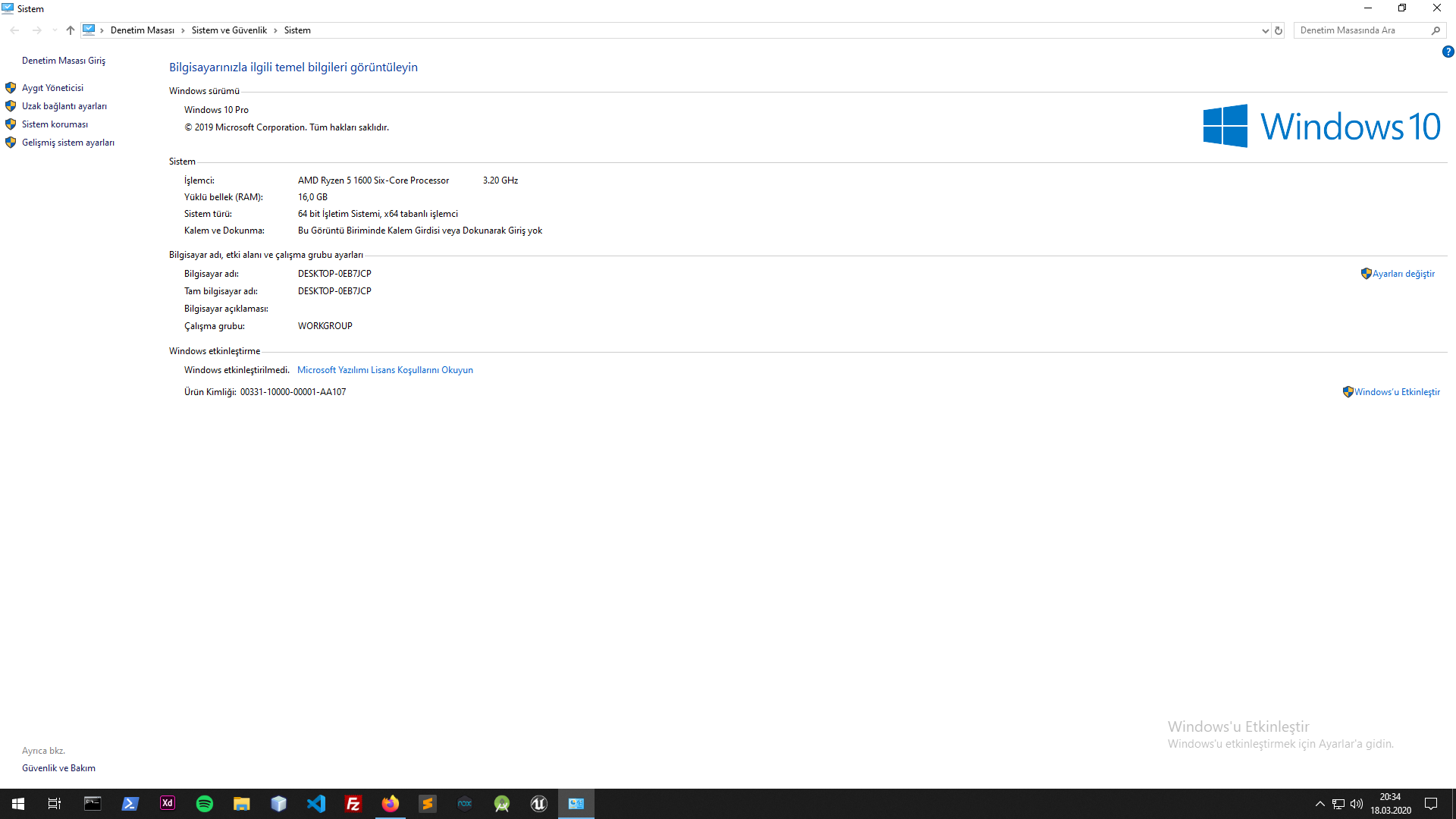Open the Action Center notifications icon
1456x819 pixels.
1431,804
